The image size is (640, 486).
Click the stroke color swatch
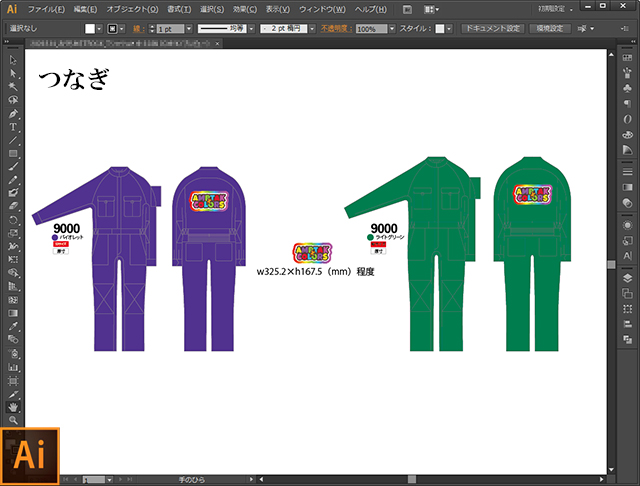point(112,29)
